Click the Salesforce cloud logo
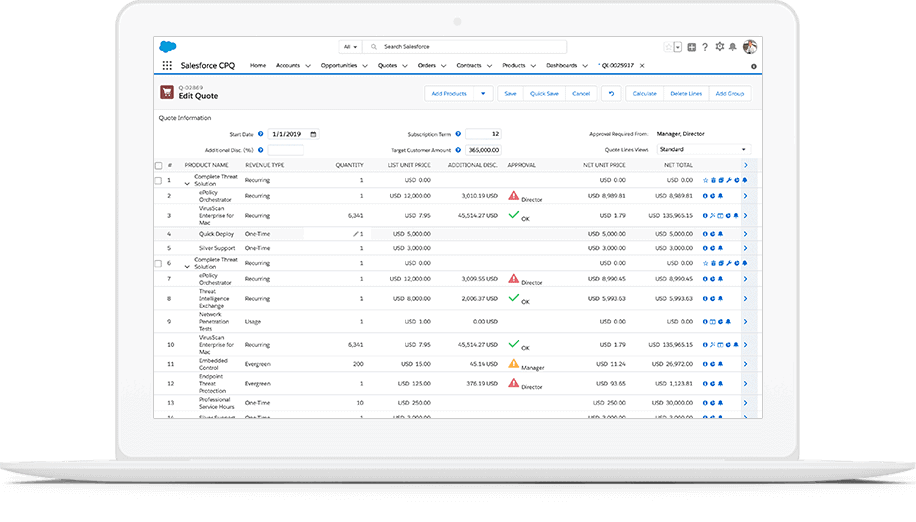The width and height of the screenshot is (916, 522). pos(168,47)
